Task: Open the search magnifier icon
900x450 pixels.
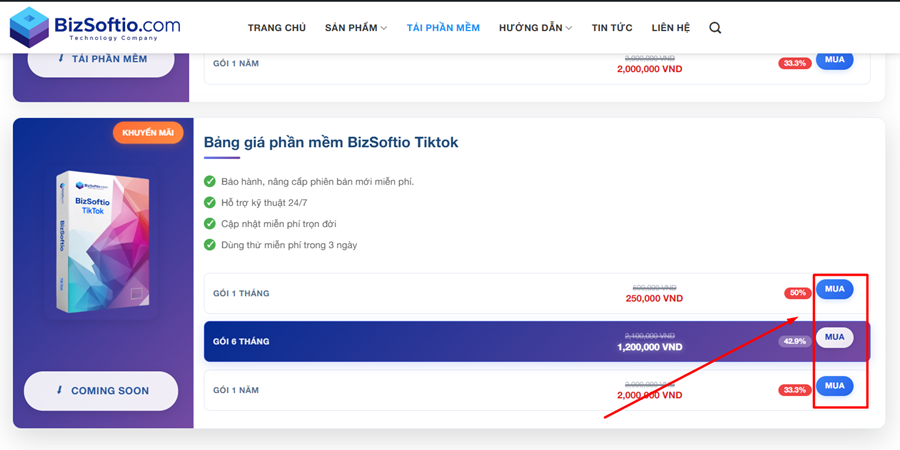Action: [x=715, y=28]
